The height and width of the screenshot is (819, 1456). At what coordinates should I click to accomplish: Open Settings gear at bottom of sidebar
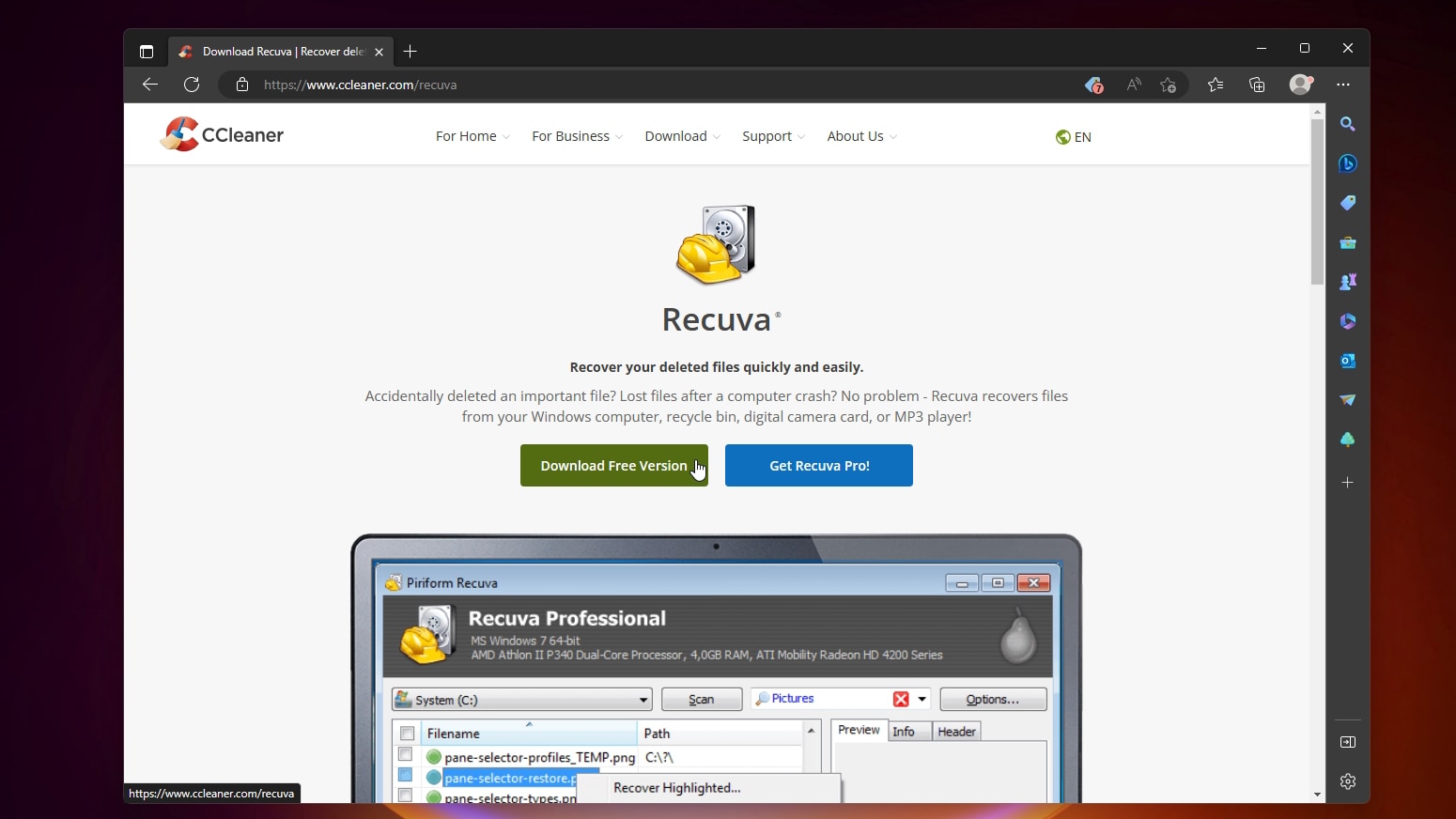[x=1348, y=780]
